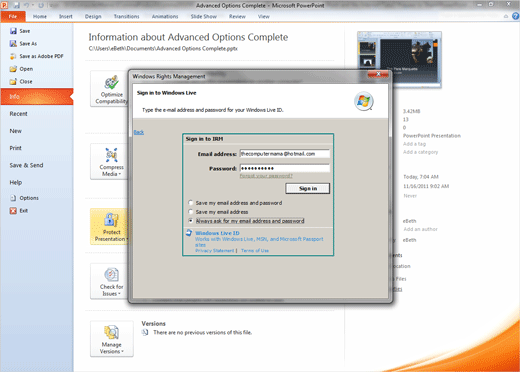Open the Manage Versions dropdown

(x=112, y=339)
